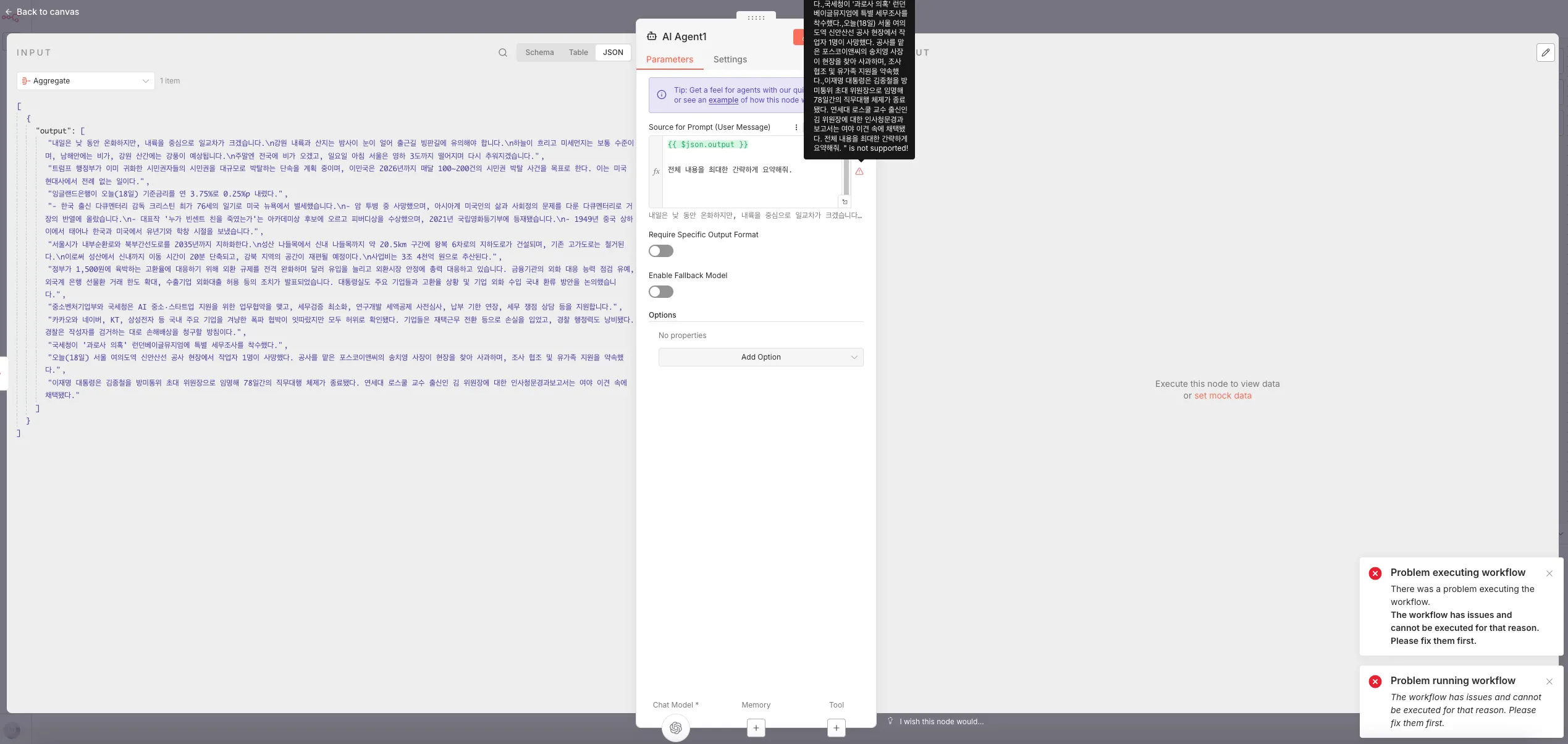Switch input view to Table
Screen dimensions: 1568x744
[x=578, y=52]
